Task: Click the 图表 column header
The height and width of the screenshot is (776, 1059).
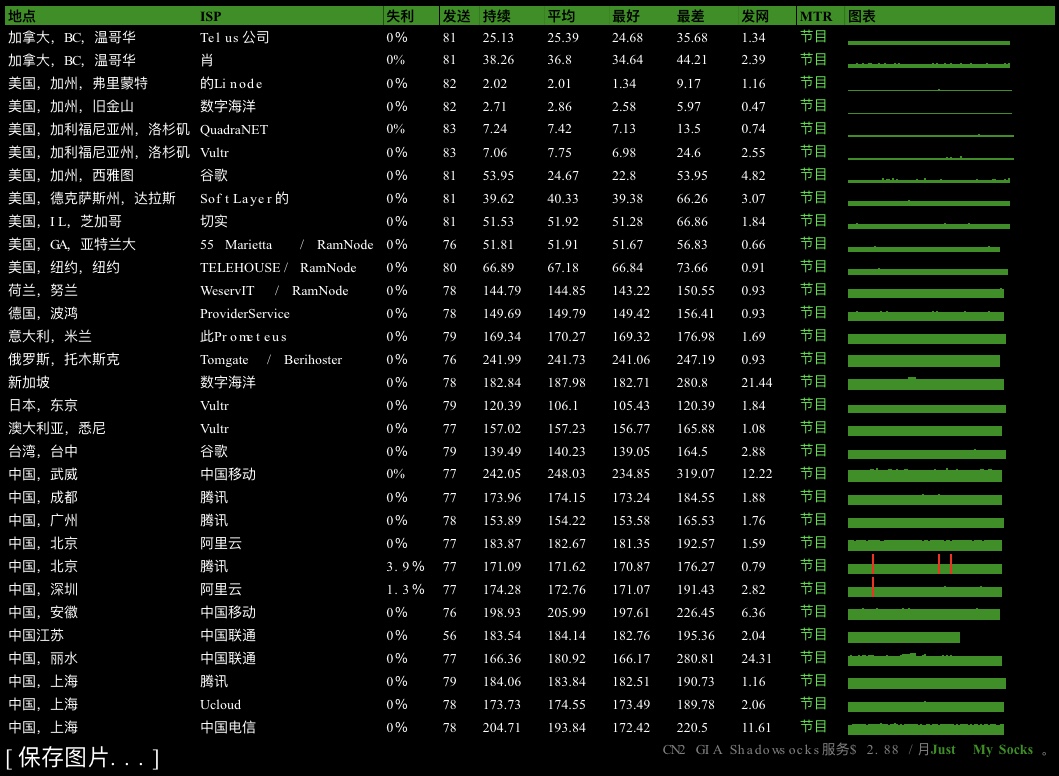Action: (862, 16)
